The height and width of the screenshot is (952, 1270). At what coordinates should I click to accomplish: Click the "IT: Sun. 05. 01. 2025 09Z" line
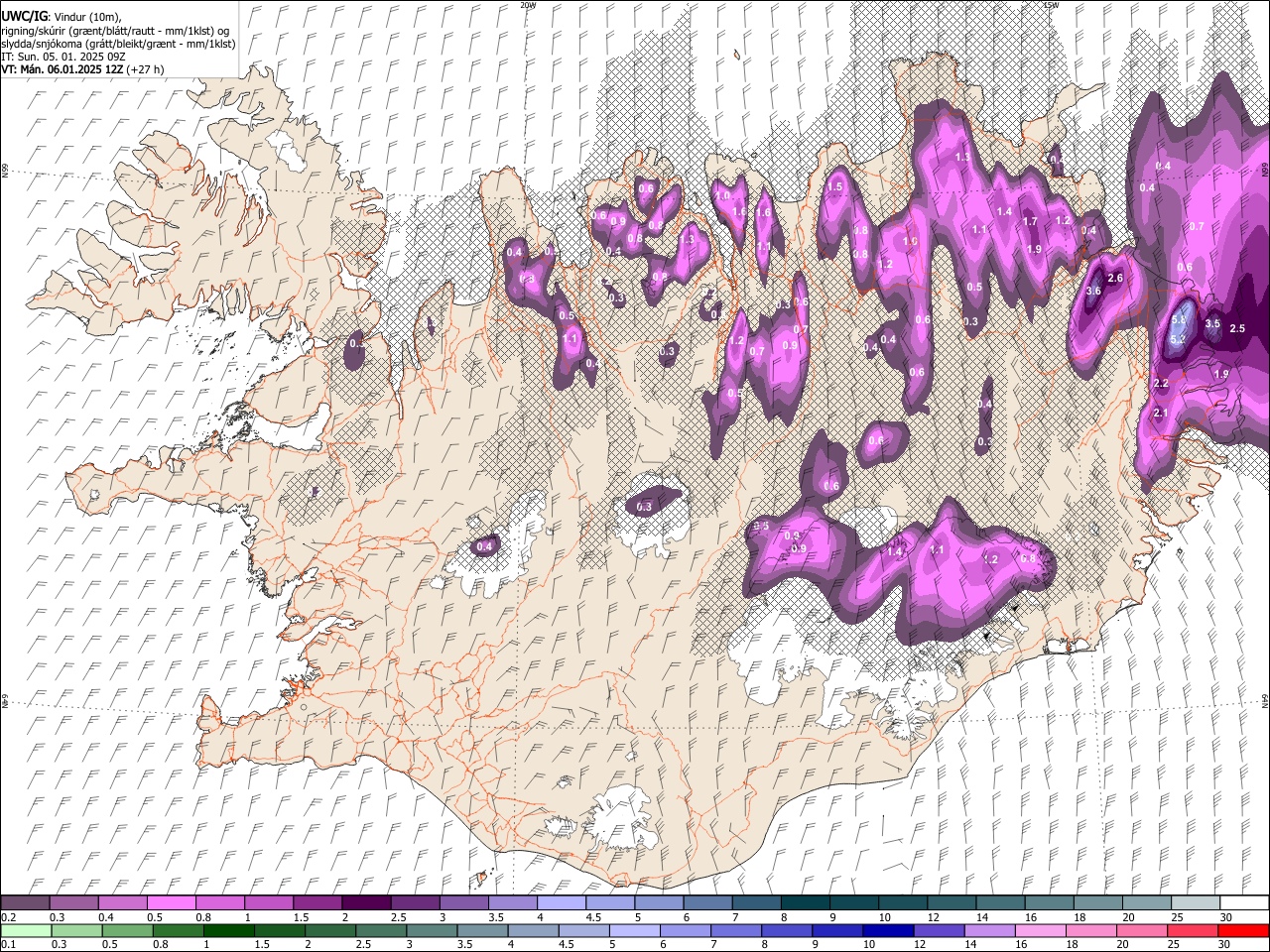click(x=63, y=57)
